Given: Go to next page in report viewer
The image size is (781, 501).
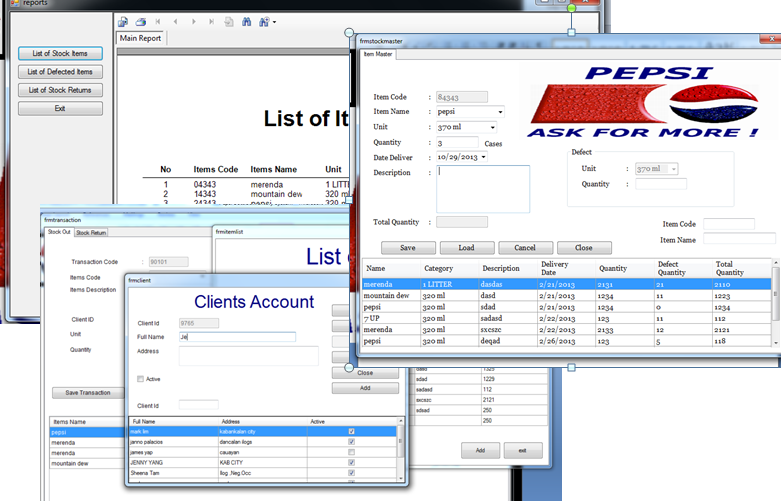Looking at the screenshot, I should point(193,22).
